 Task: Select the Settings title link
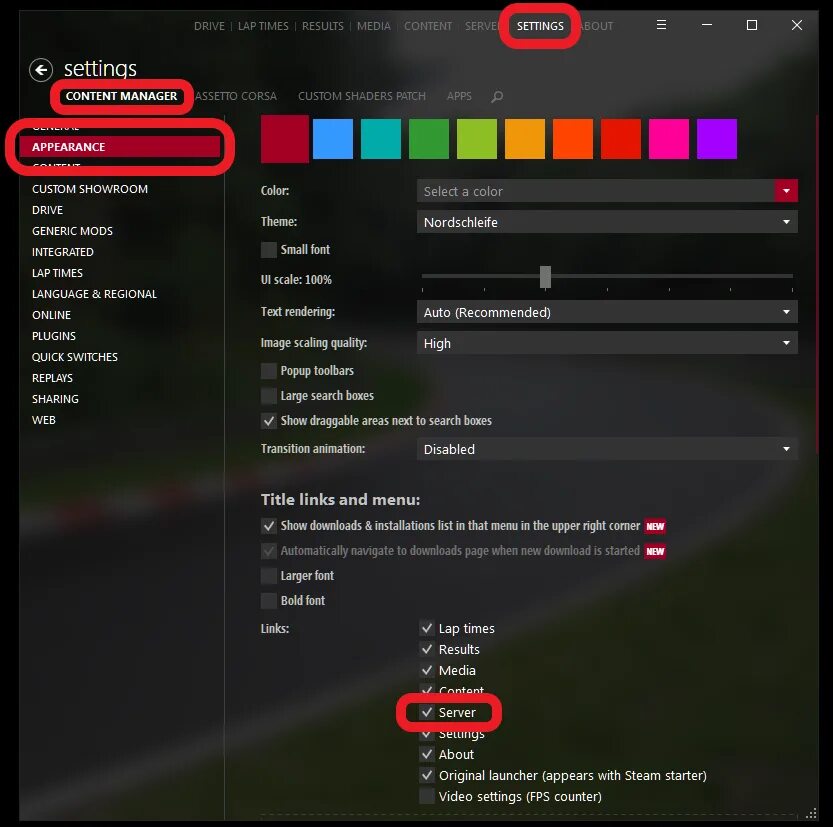[540, 26]
